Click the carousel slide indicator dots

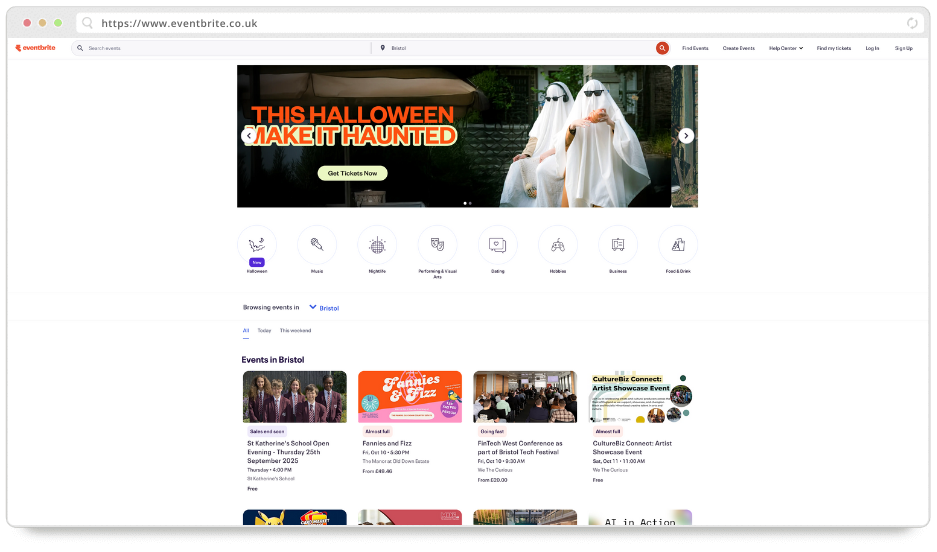(467, 203)
